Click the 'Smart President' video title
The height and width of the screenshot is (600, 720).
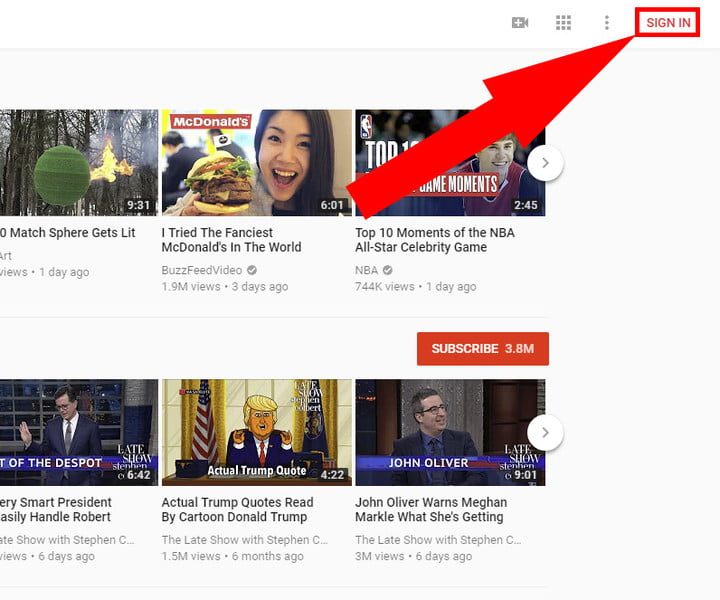[56, 510]
